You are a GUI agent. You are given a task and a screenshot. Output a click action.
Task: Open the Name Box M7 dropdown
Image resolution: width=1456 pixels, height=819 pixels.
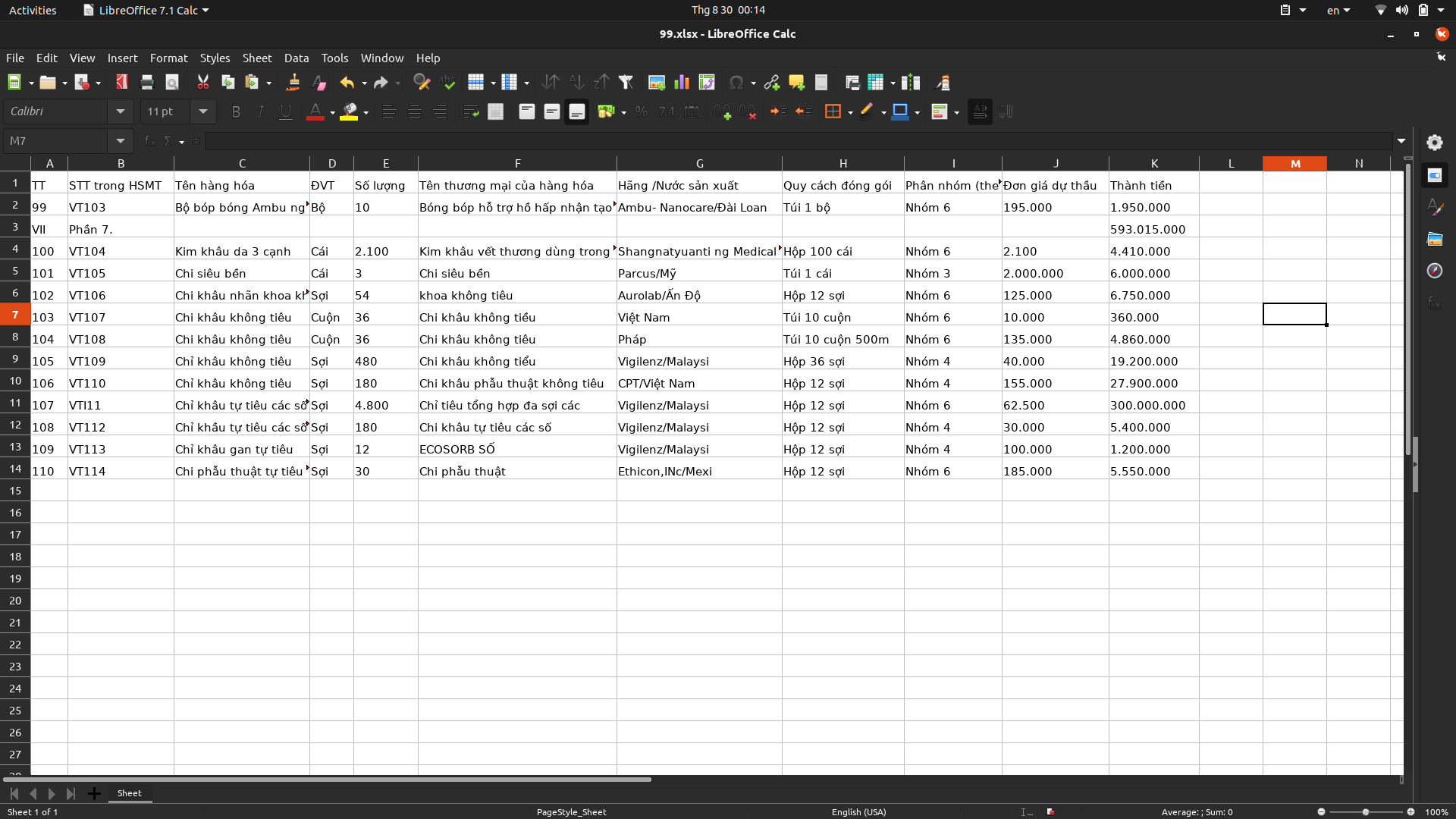tap(121, 141)
